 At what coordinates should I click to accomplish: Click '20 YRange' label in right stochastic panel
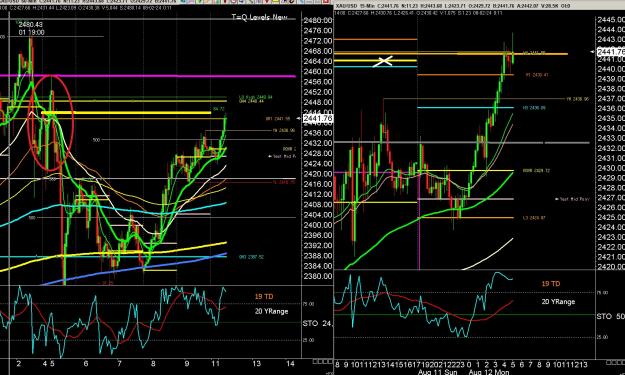[558, 302]
